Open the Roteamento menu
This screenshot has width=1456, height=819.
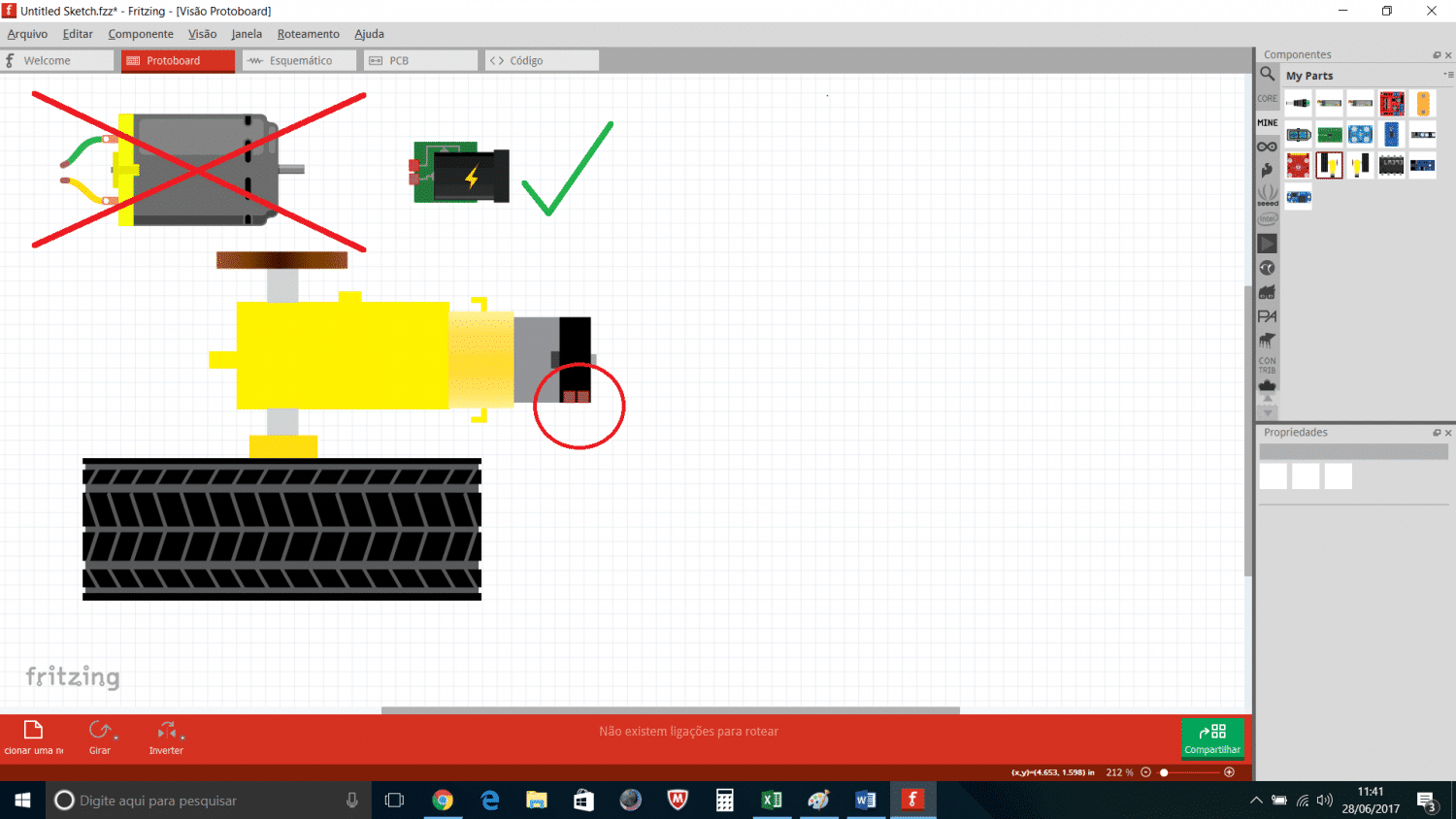[x=308, y=33]
